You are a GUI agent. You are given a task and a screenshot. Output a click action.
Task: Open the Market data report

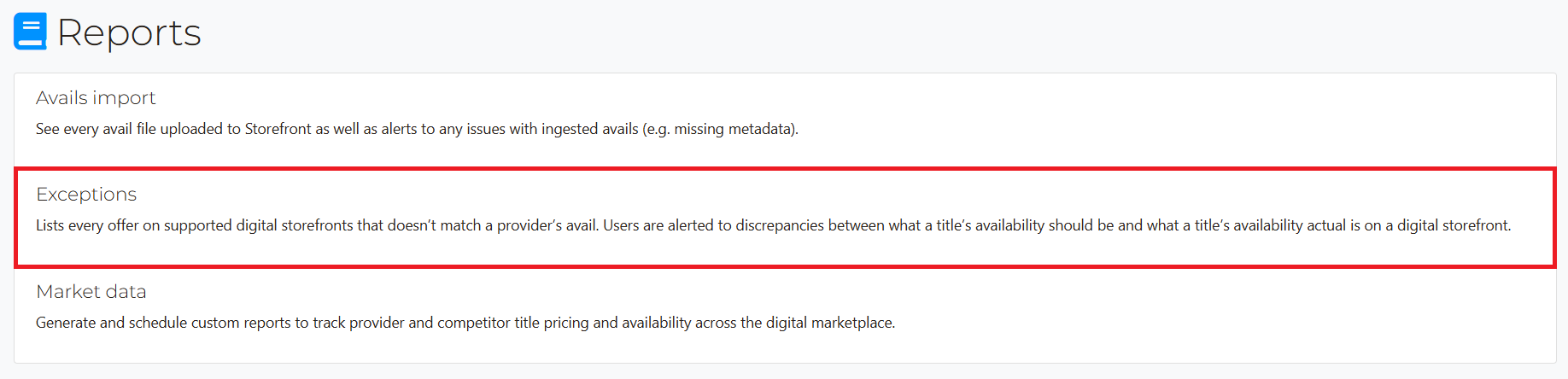point(91,292)
